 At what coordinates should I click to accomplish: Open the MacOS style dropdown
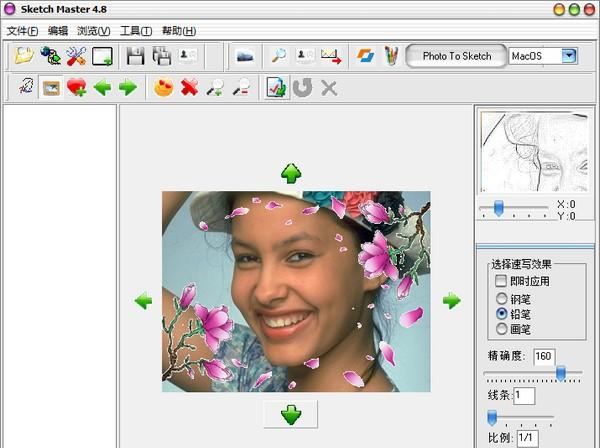click(569, 56)
